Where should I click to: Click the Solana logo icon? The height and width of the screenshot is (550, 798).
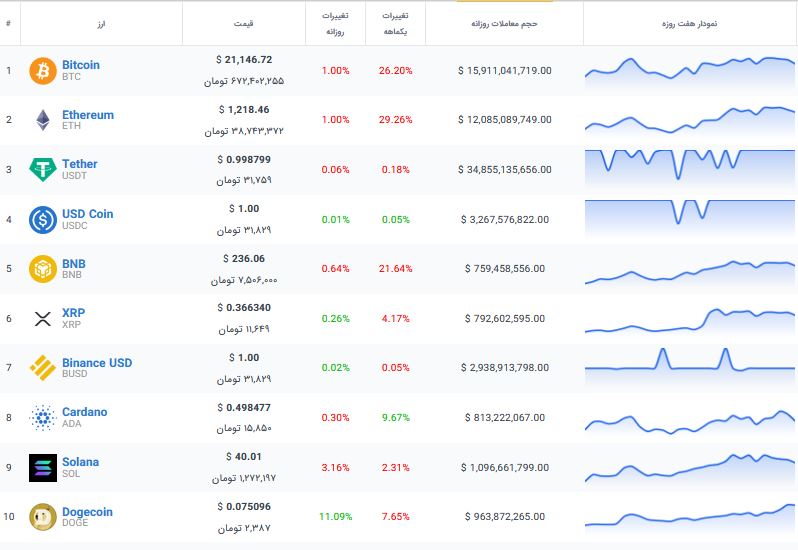coord(43,468)
